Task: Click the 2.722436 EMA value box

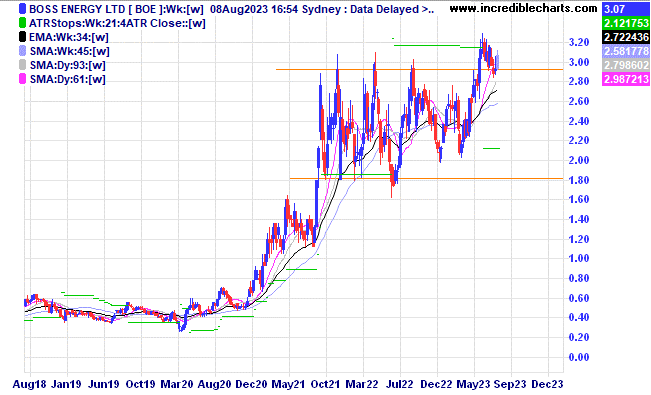Action: (626, 37)
